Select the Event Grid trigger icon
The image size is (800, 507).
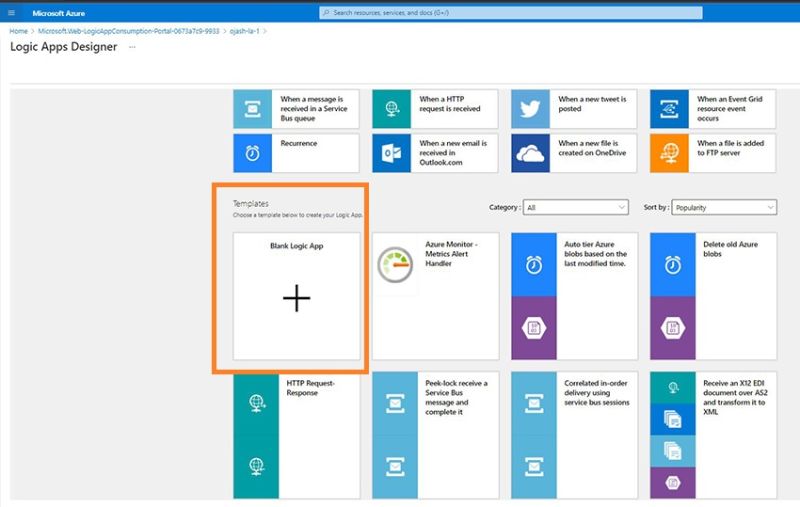pyautogui.click(x=669, y=109)
